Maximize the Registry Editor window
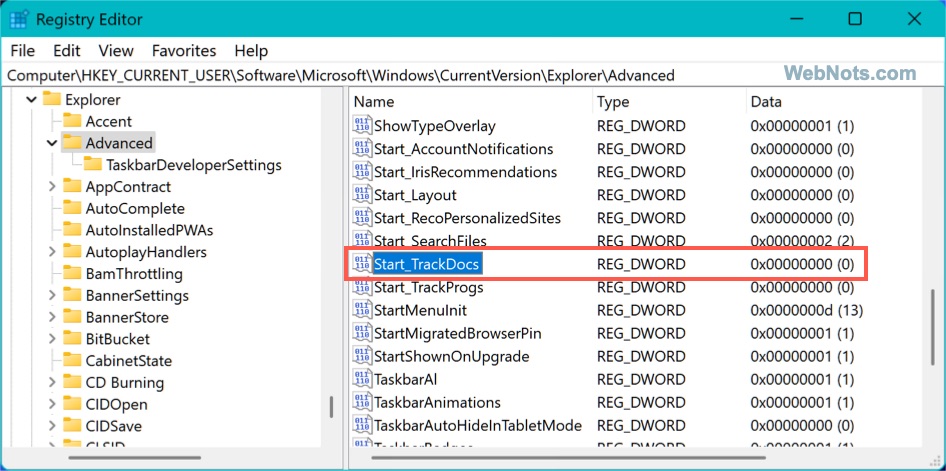This screenshot has height=471, width=946. pos(854,19)
